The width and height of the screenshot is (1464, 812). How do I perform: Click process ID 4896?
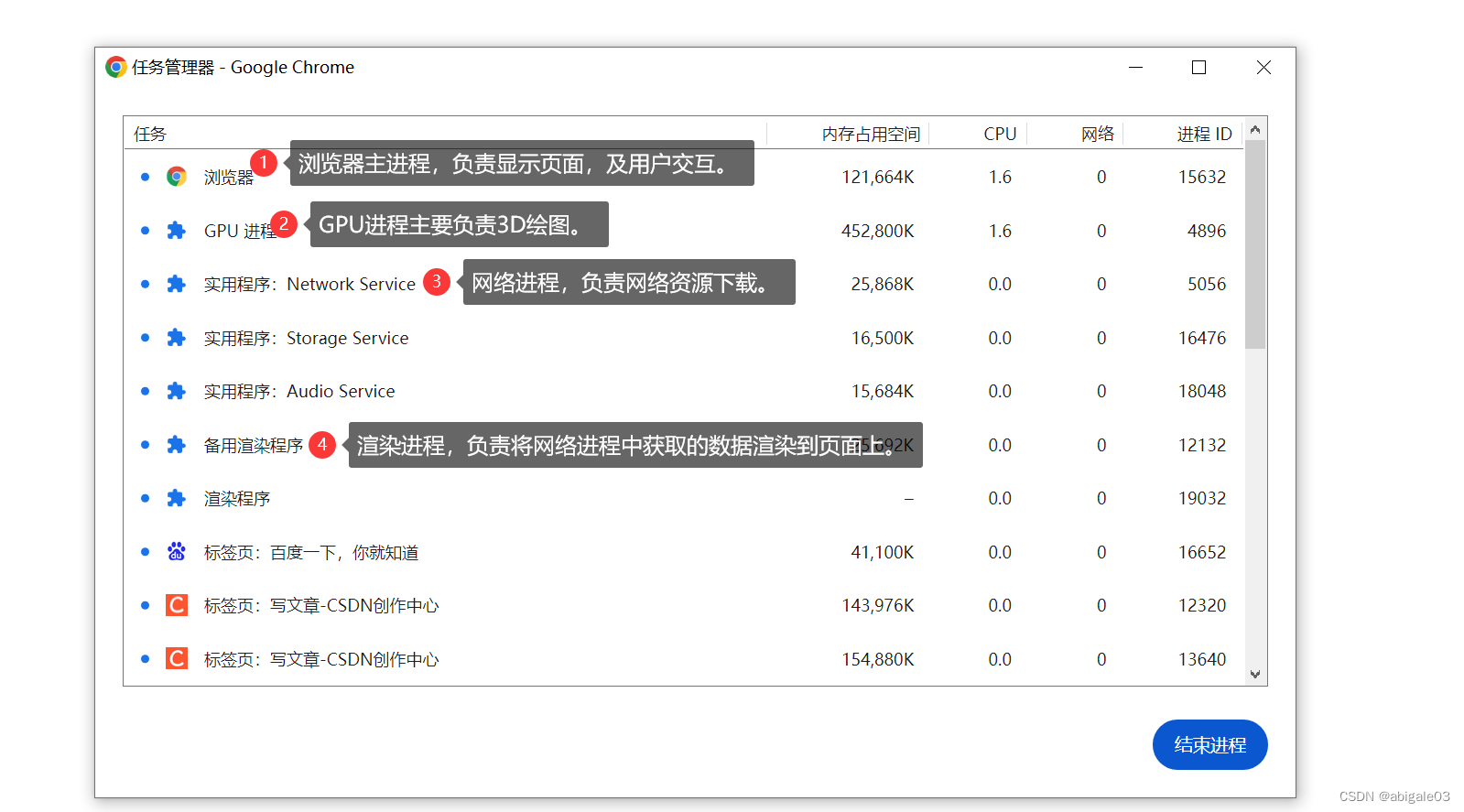(x=1207, y=231)
